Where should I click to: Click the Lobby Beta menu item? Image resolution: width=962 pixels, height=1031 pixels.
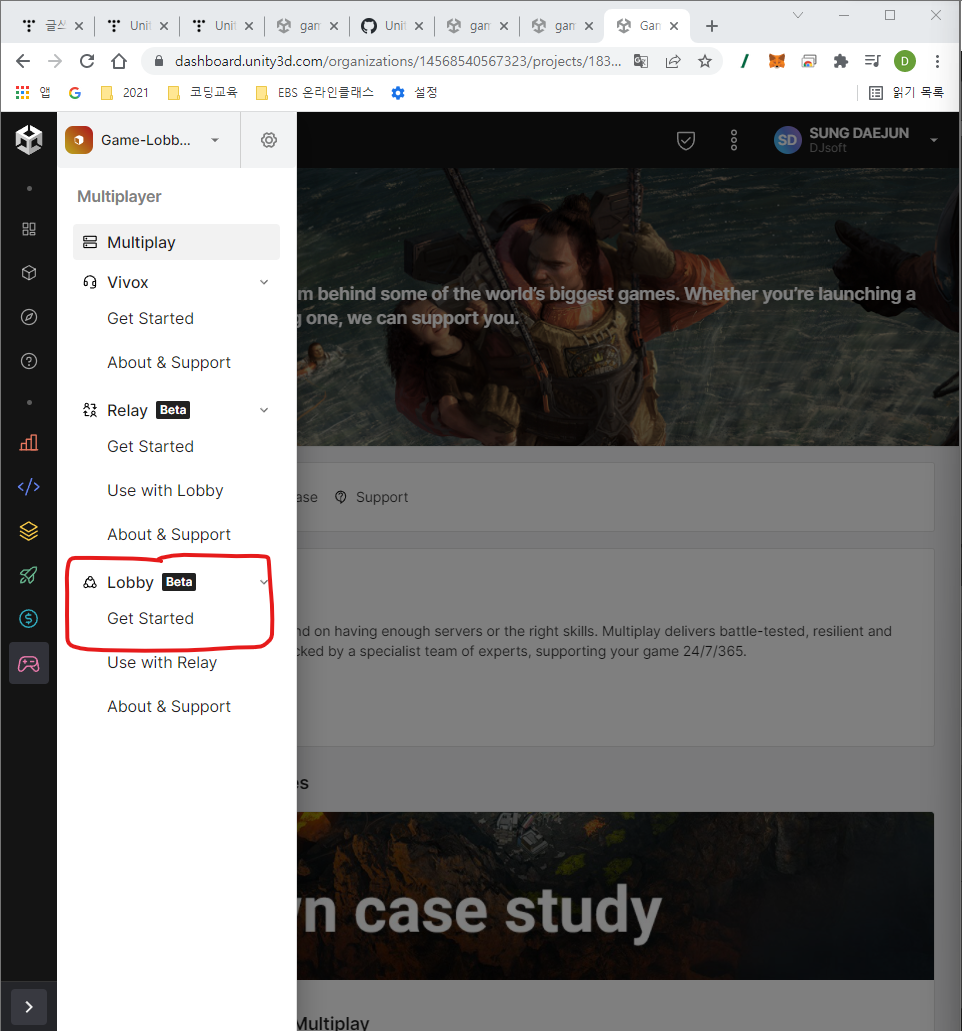point(139,583)
